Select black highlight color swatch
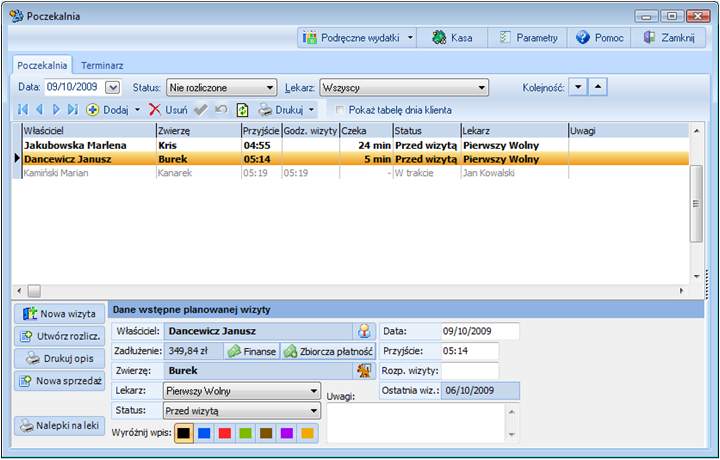 click(x=184, y=433)
